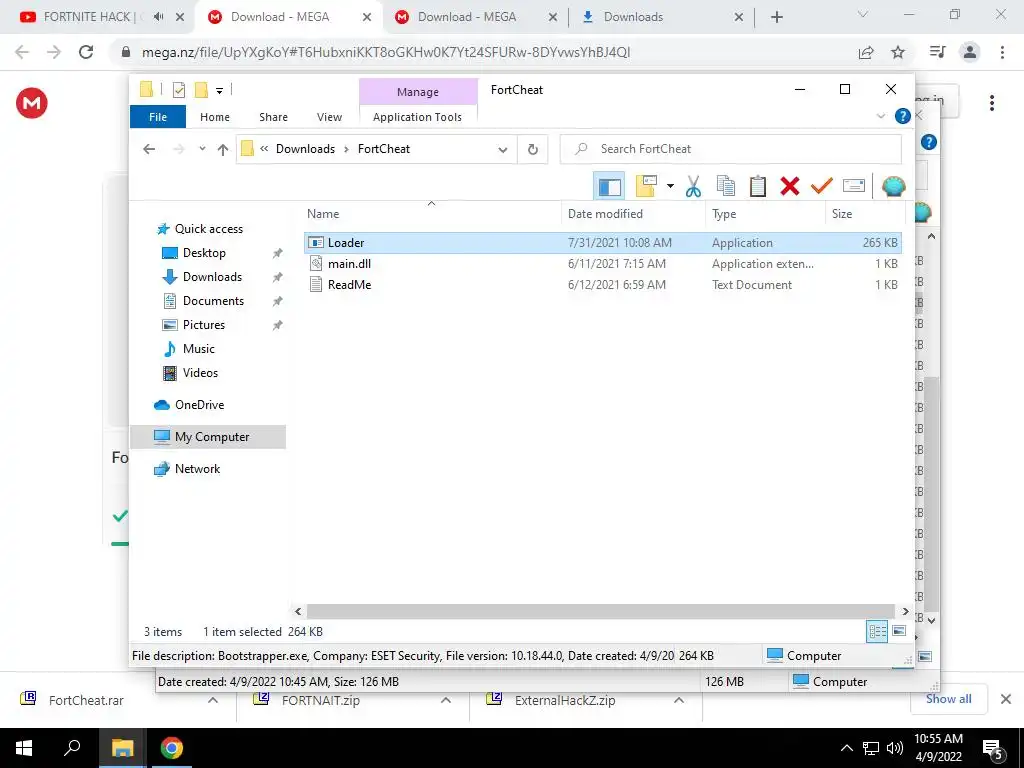Click the orange checkmark Properties icon
This screenshot has height=768, width=1024.
(x=822, y=186)
